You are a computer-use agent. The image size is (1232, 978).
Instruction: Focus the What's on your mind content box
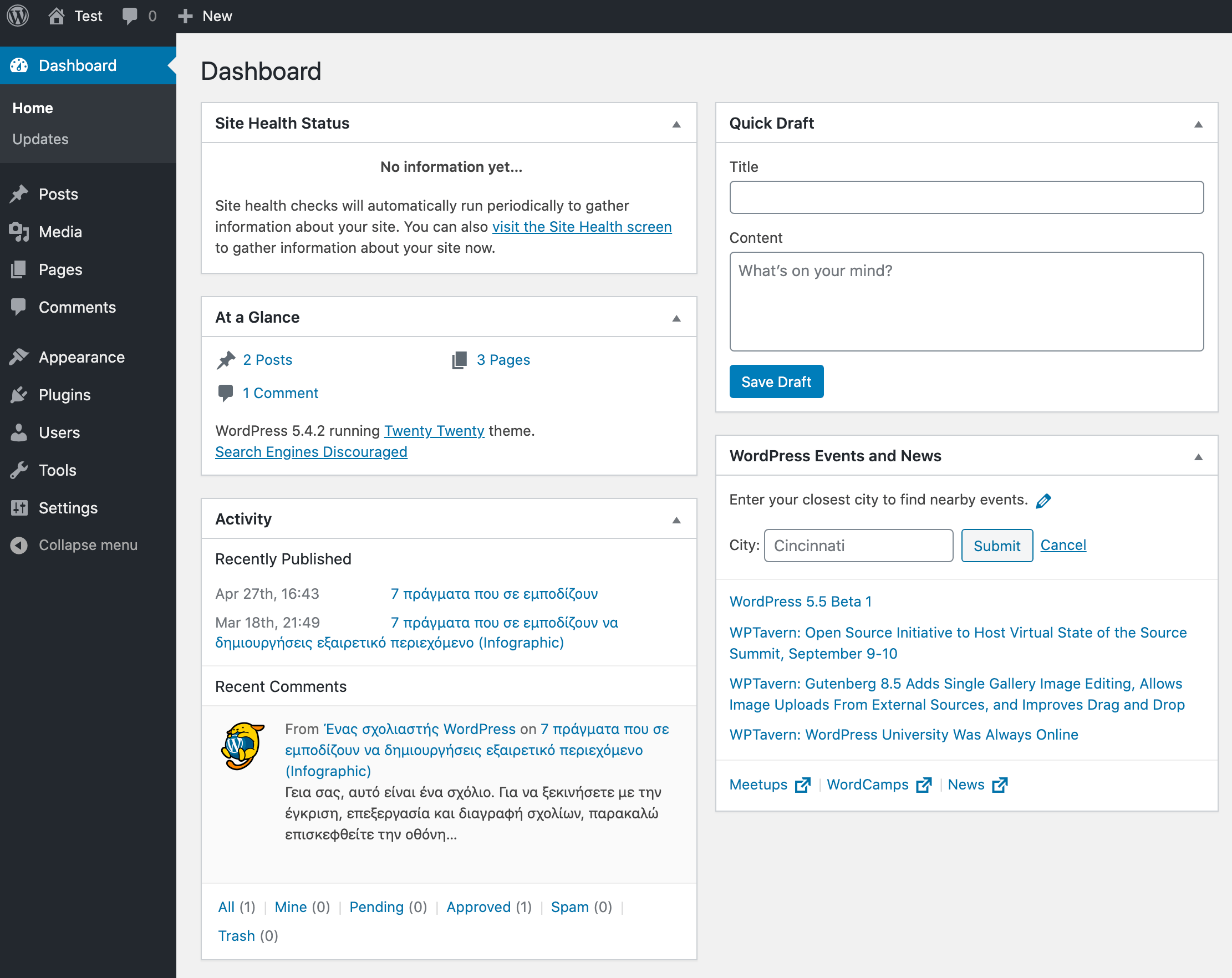pyautogui.click(x=967, y=302)
